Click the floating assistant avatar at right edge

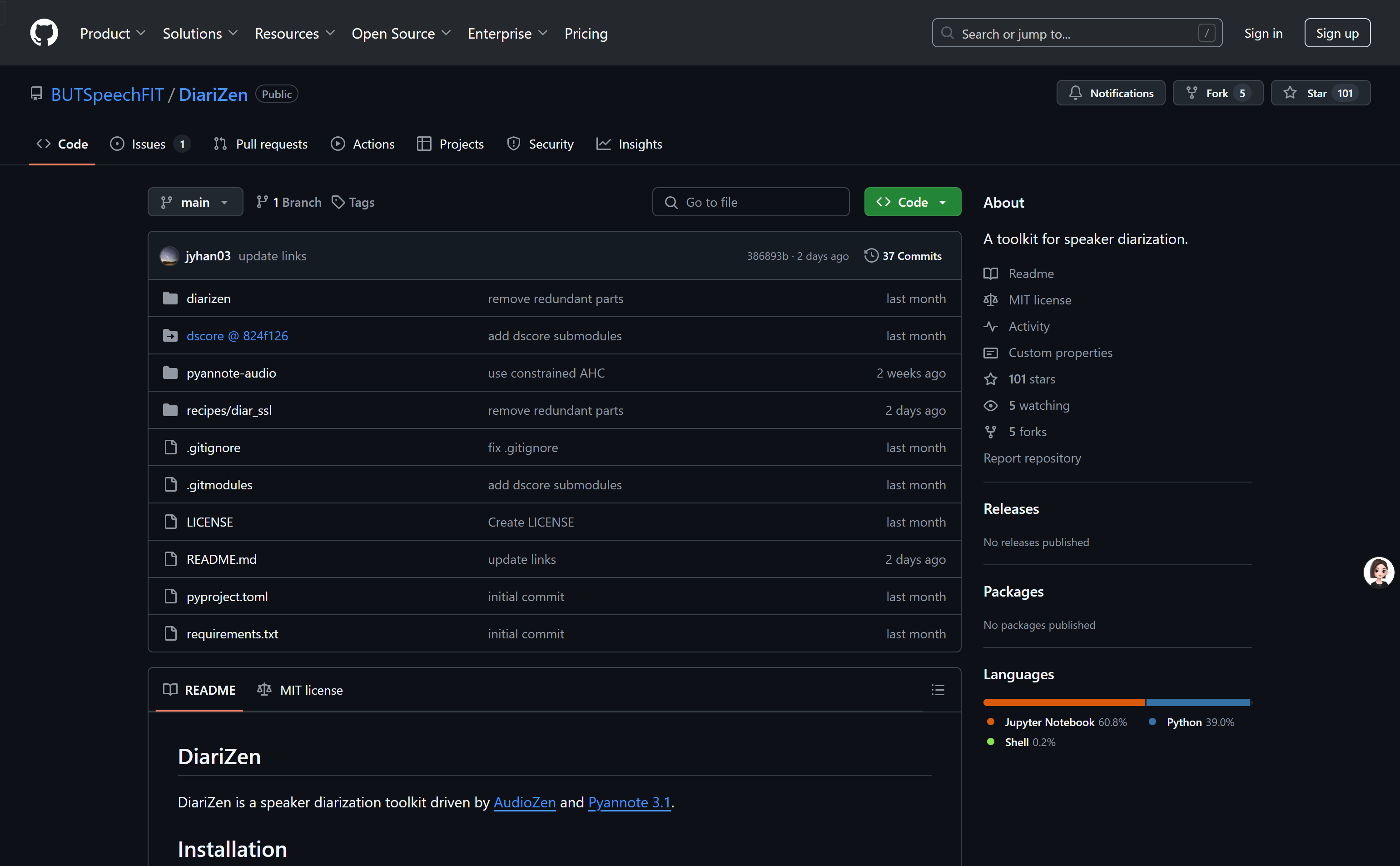(x=1379, y=572)
